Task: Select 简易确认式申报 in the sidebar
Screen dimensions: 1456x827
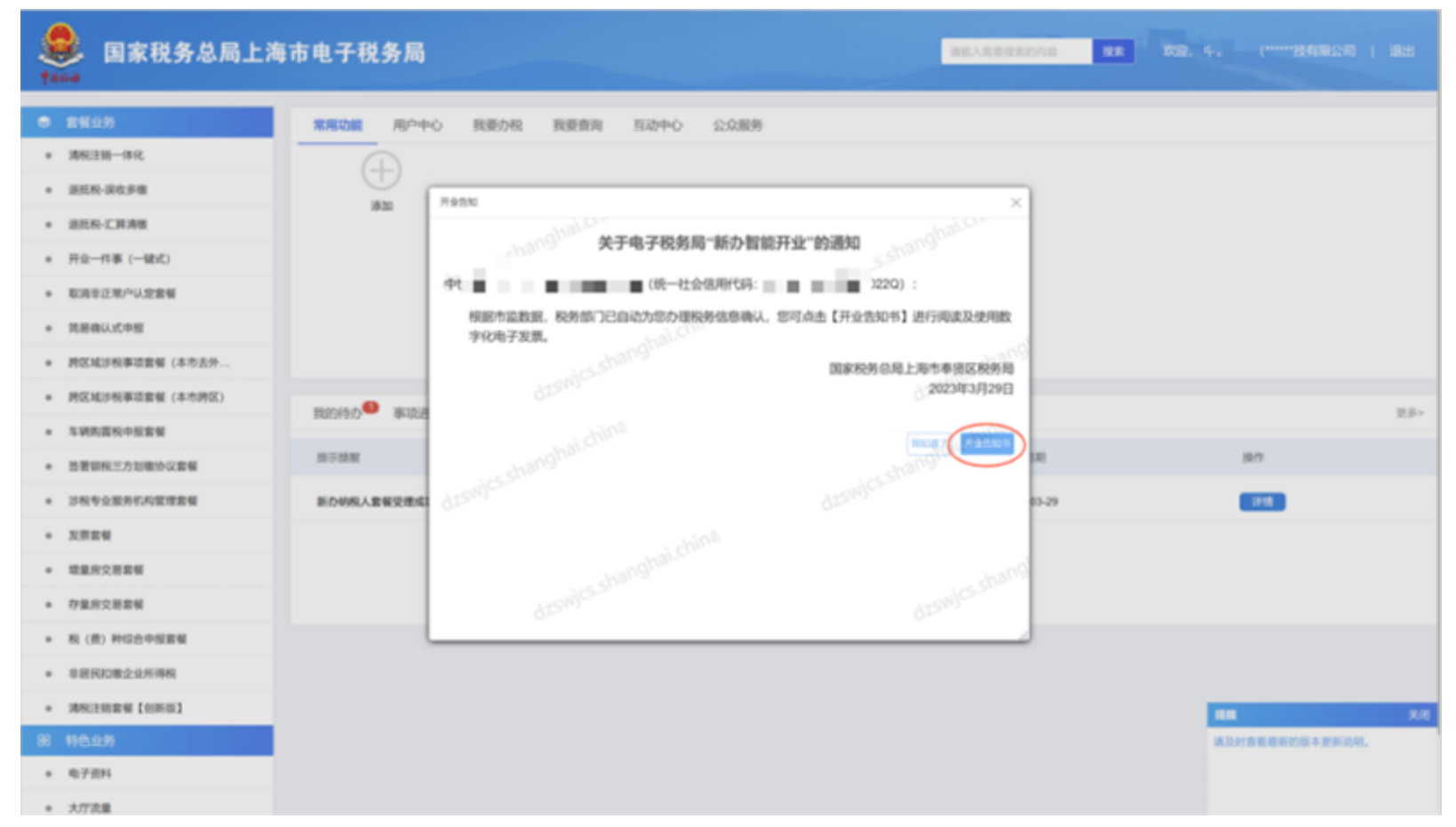Action: (x=107, y=329)
